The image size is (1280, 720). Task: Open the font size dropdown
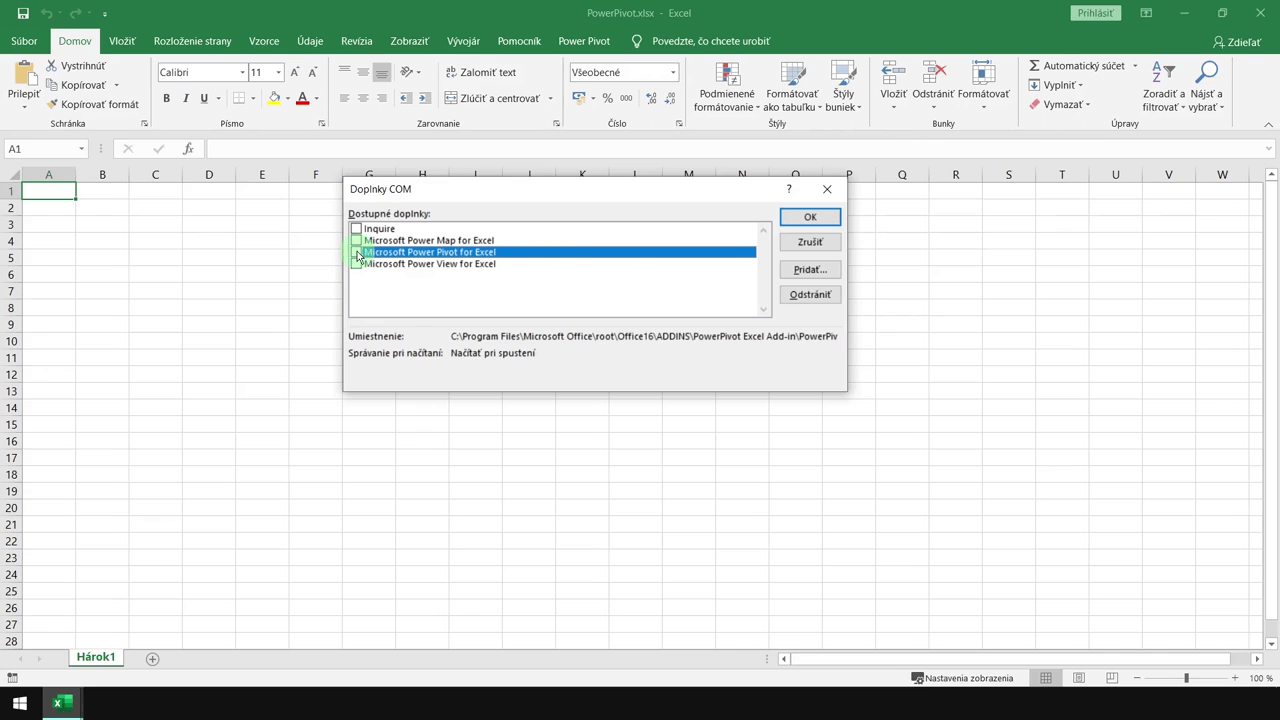point(278,72)
